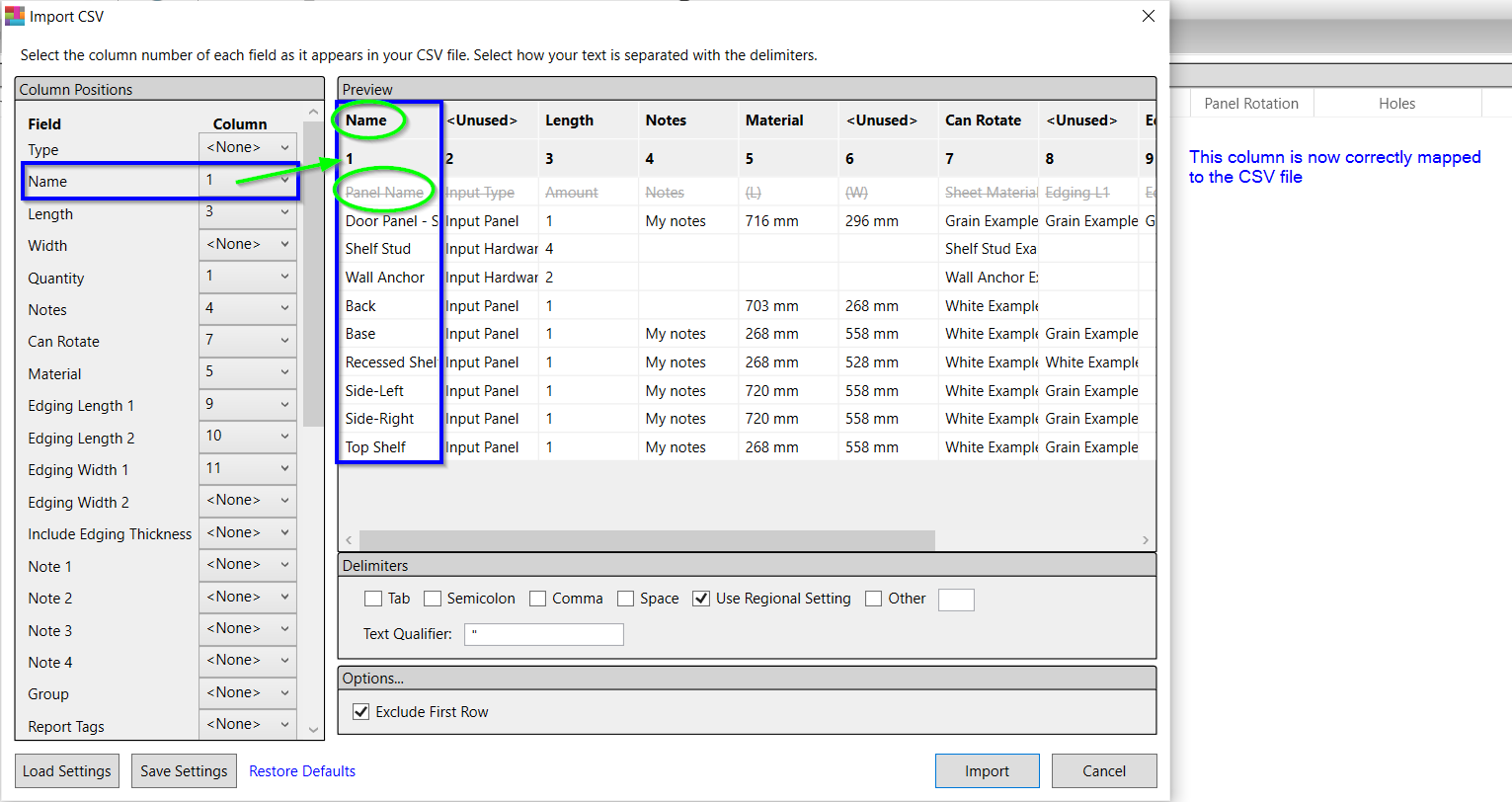
Task: Click the Import CSV app icon in title bar
Action: tap(15, 16)
